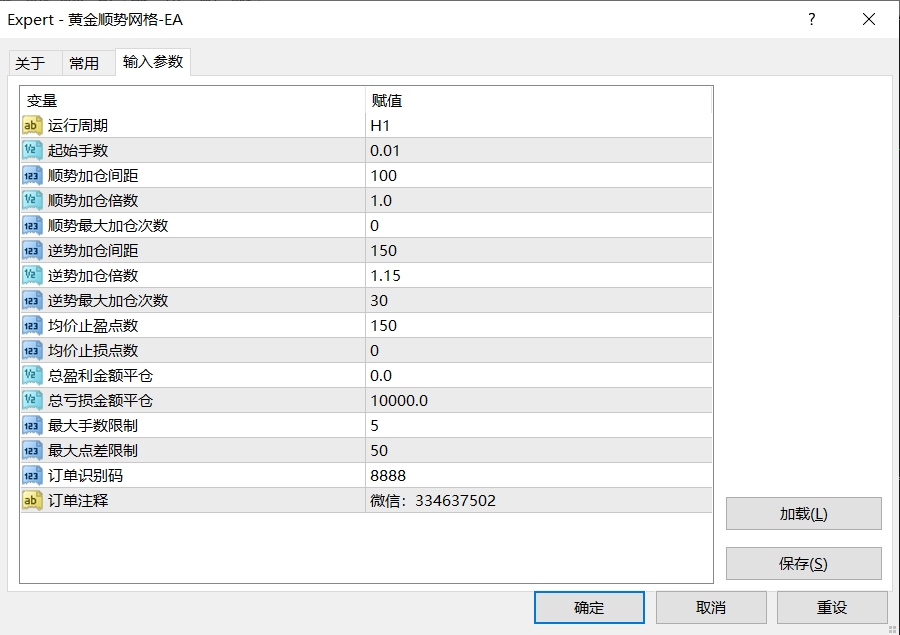900x635 pixels.
Task: Click the icon next to 总亏损金额平仓
Action: (x=32, y=400)
